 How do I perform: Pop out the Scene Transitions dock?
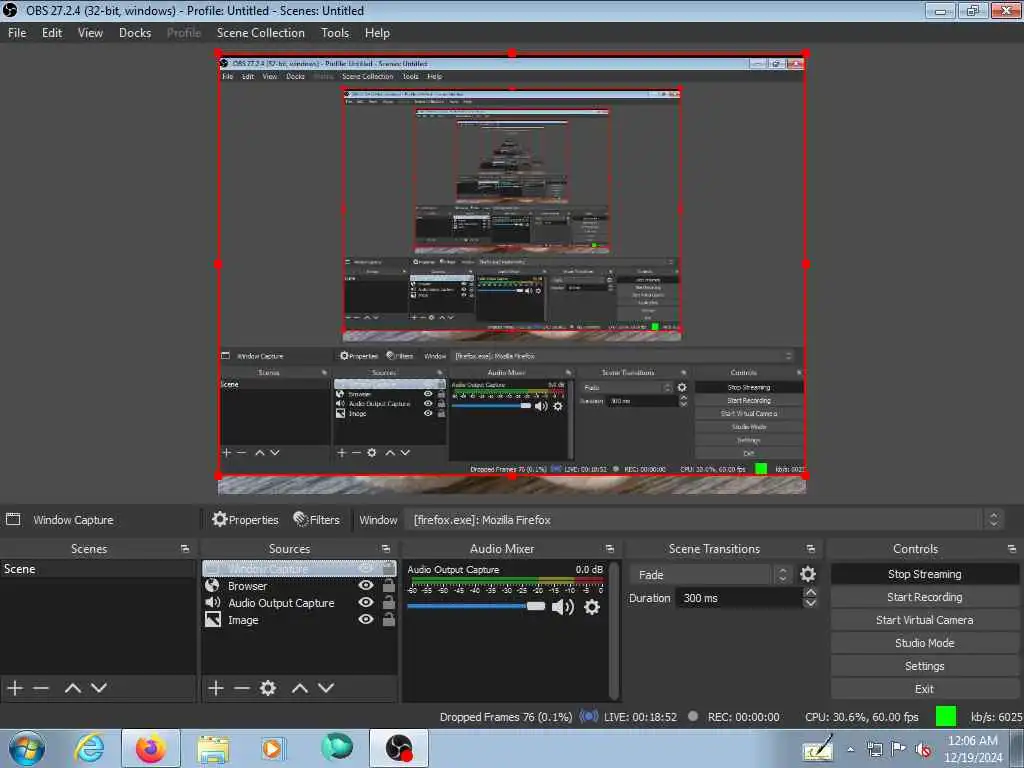click(x=810, y=549)
